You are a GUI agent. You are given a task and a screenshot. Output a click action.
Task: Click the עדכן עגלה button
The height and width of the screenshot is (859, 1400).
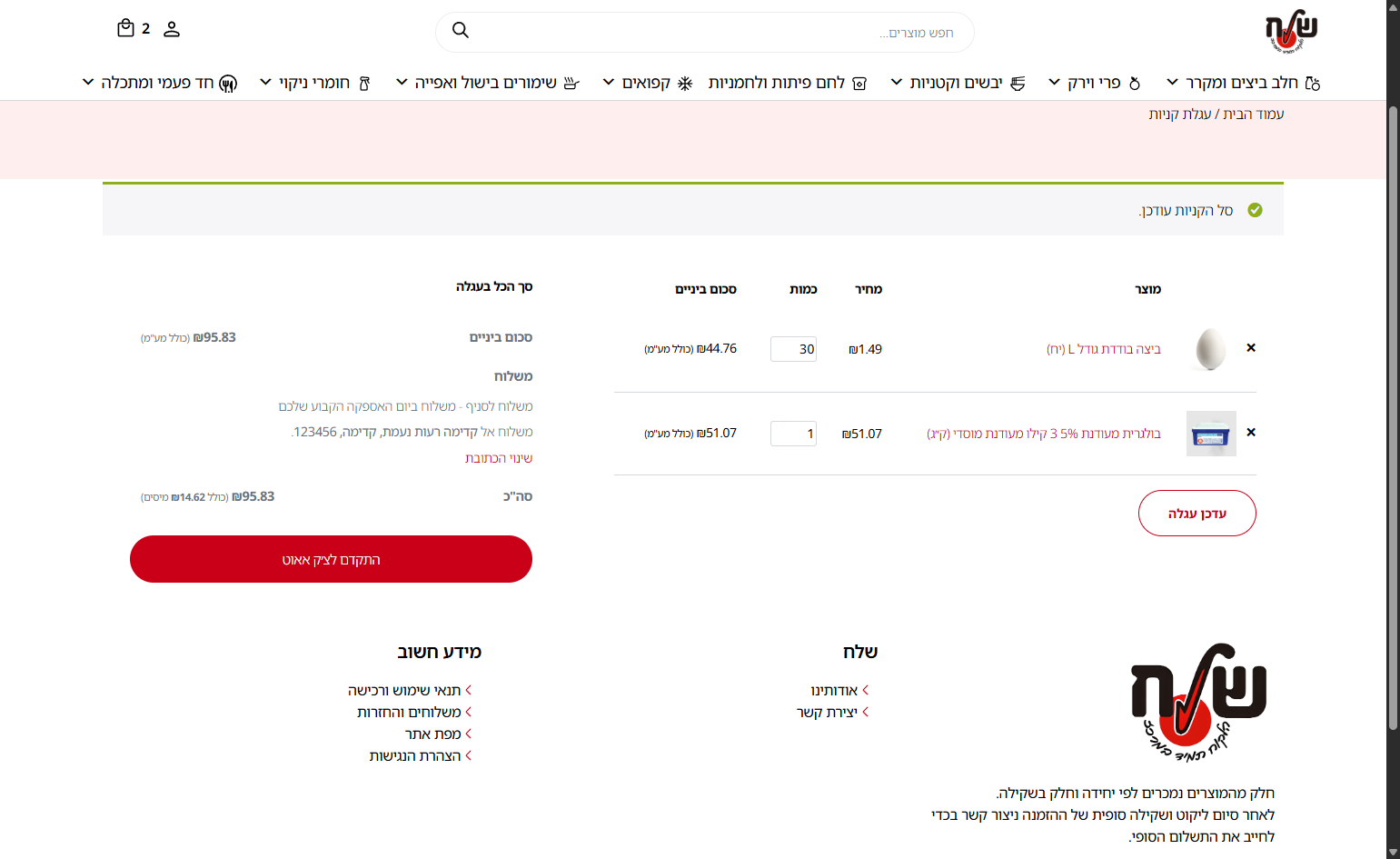click(1196, 514)
